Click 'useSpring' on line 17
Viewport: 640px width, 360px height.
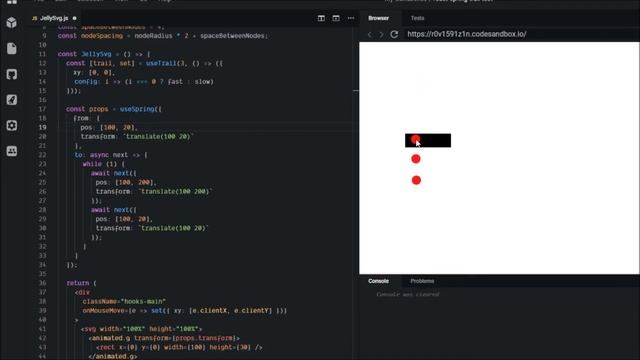tap(137, 109)
